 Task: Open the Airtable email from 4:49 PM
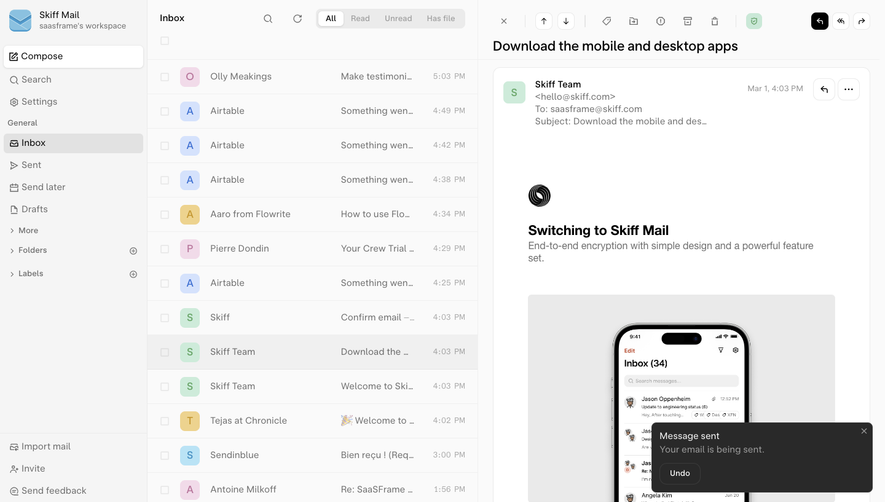click(313, 111)
